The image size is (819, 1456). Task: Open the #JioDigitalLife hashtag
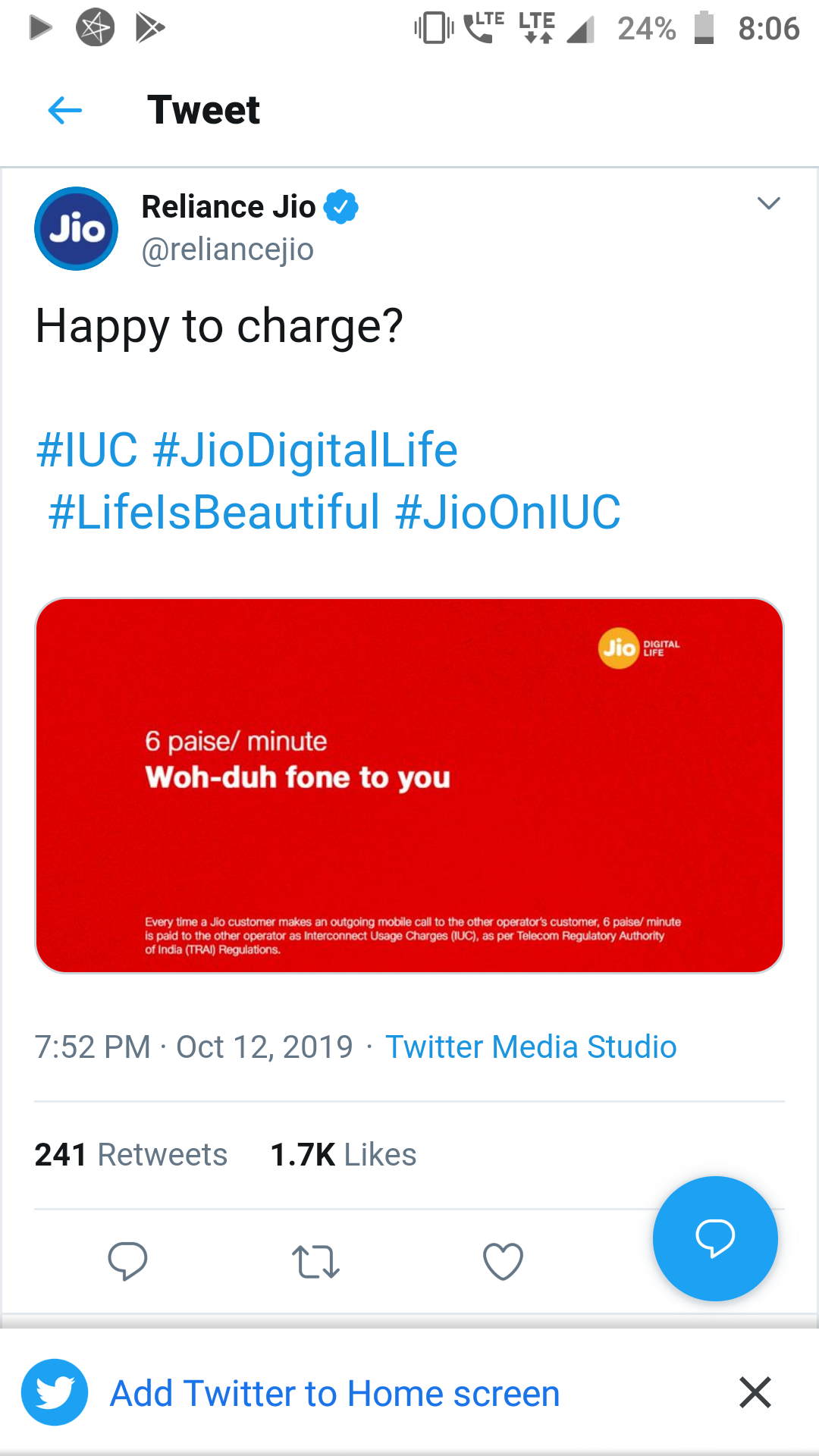click(x=305, y=450)
